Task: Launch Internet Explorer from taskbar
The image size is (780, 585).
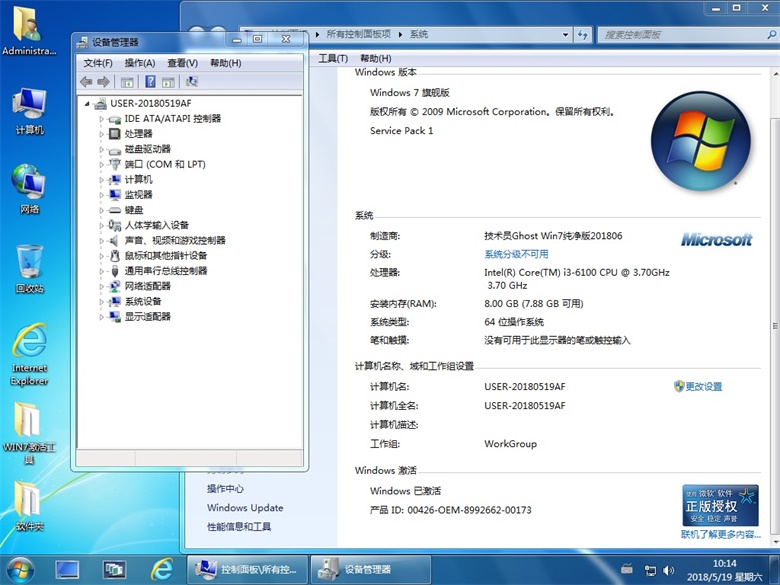Action: pyautogui.click(x=161, y=569)
